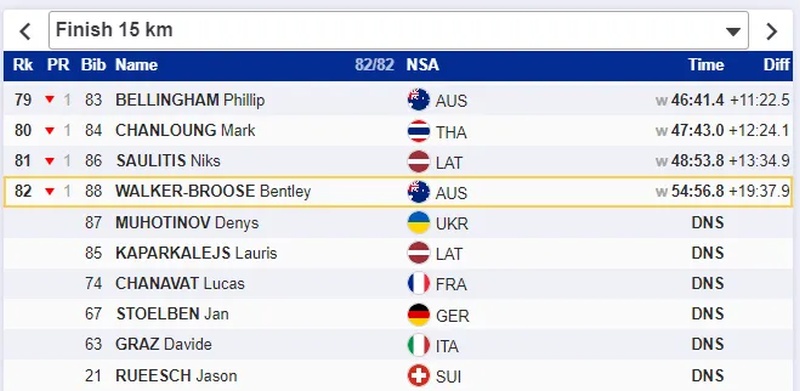This screenshot has width=800, height=391.
Task: Click the Italy flag icon for Graz
Action: pyautogui.click(x=418, y=345)
